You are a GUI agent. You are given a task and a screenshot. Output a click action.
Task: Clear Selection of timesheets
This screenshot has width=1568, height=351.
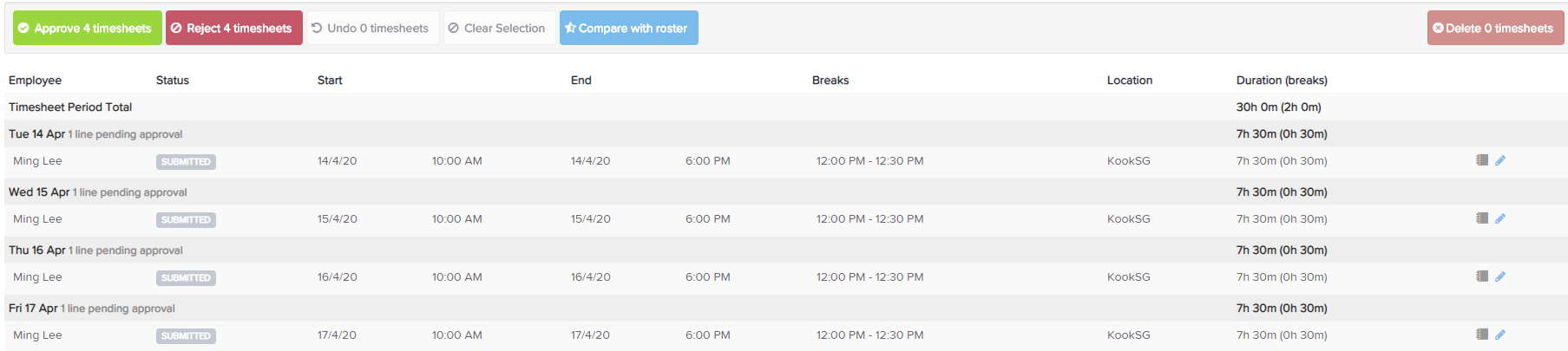(x=500, y=28)
